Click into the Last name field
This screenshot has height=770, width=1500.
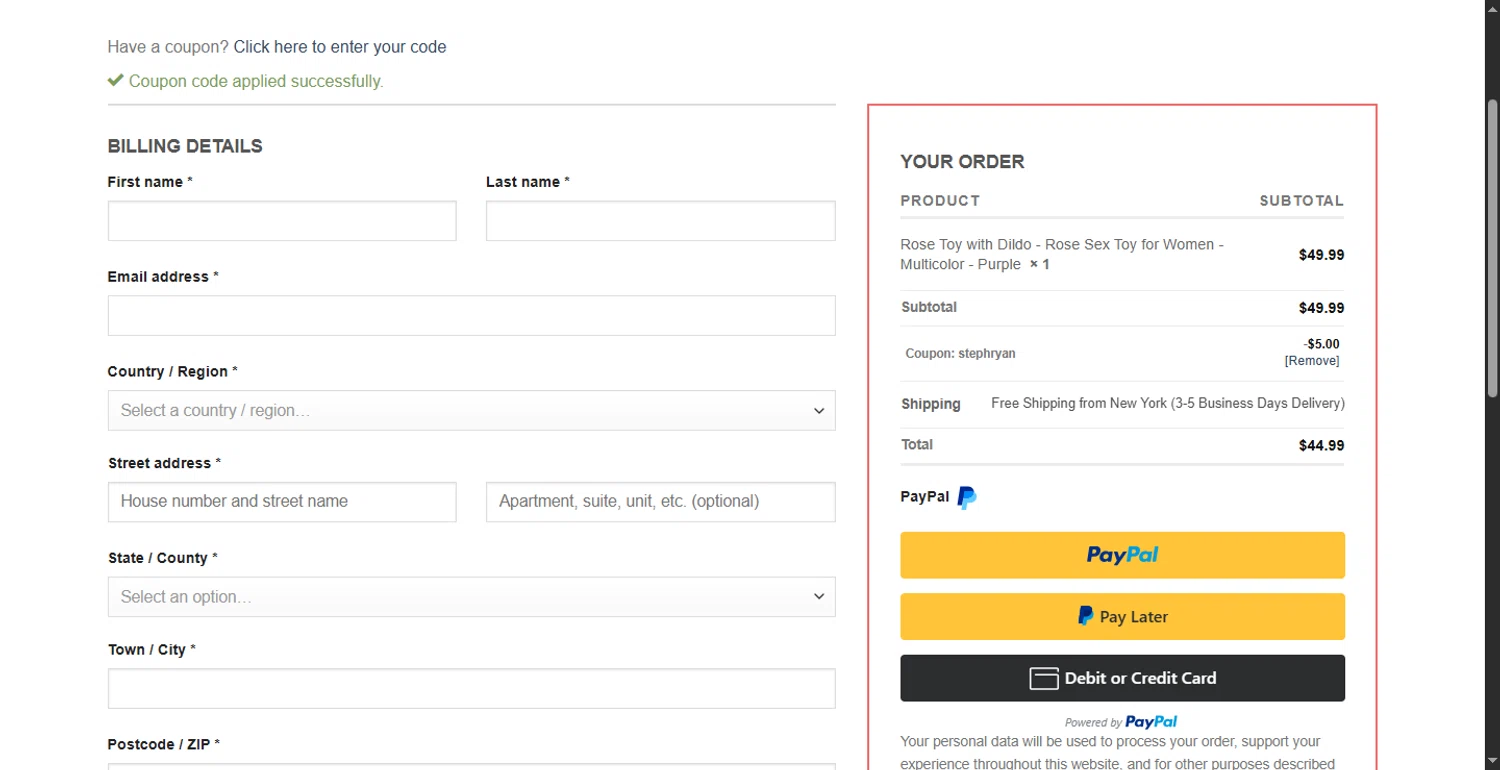pos(660,221)
